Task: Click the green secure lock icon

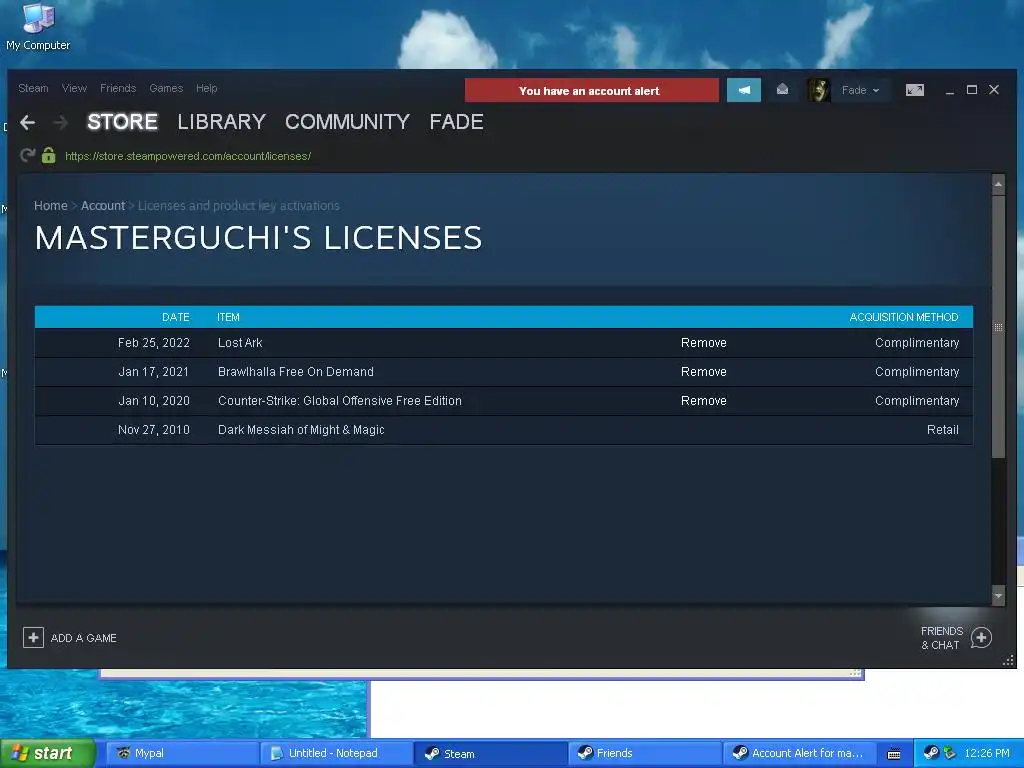Action: click(x=48, y=155)
